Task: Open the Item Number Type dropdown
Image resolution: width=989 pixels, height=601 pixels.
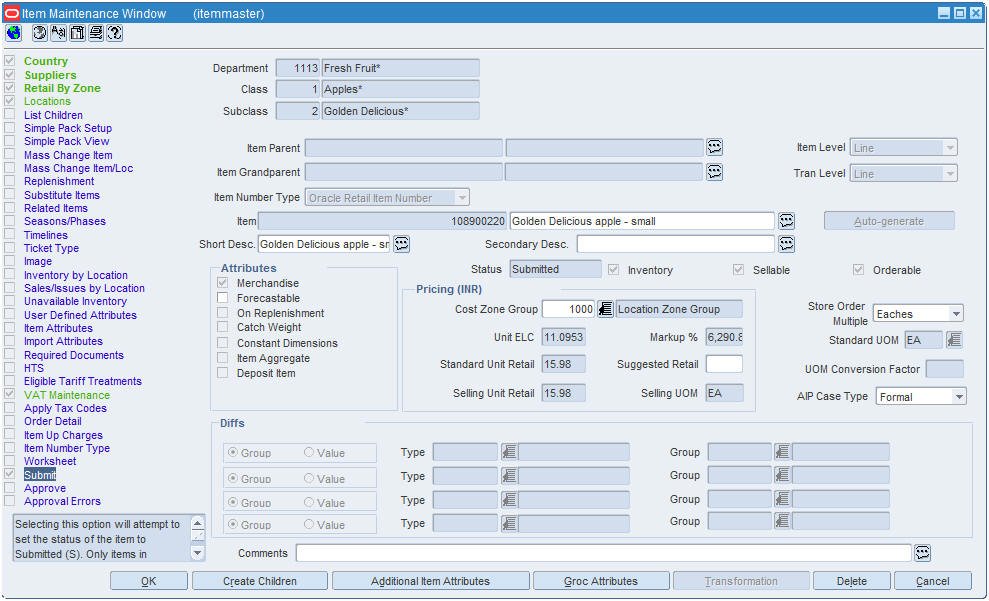Action: click(462, 197)
